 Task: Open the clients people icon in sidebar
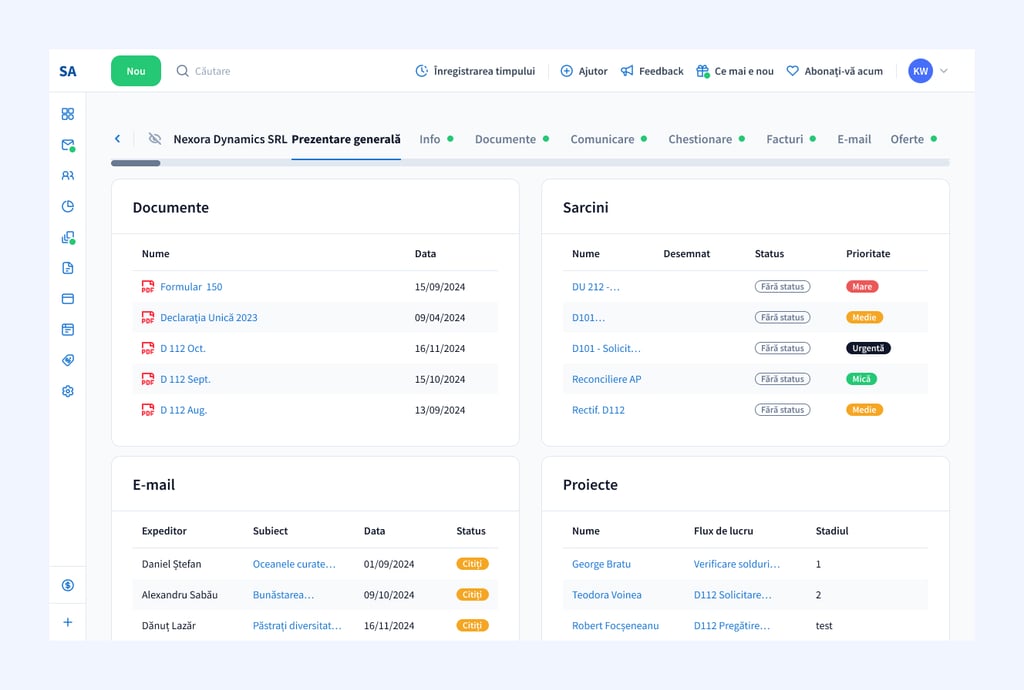pos(68,176)
